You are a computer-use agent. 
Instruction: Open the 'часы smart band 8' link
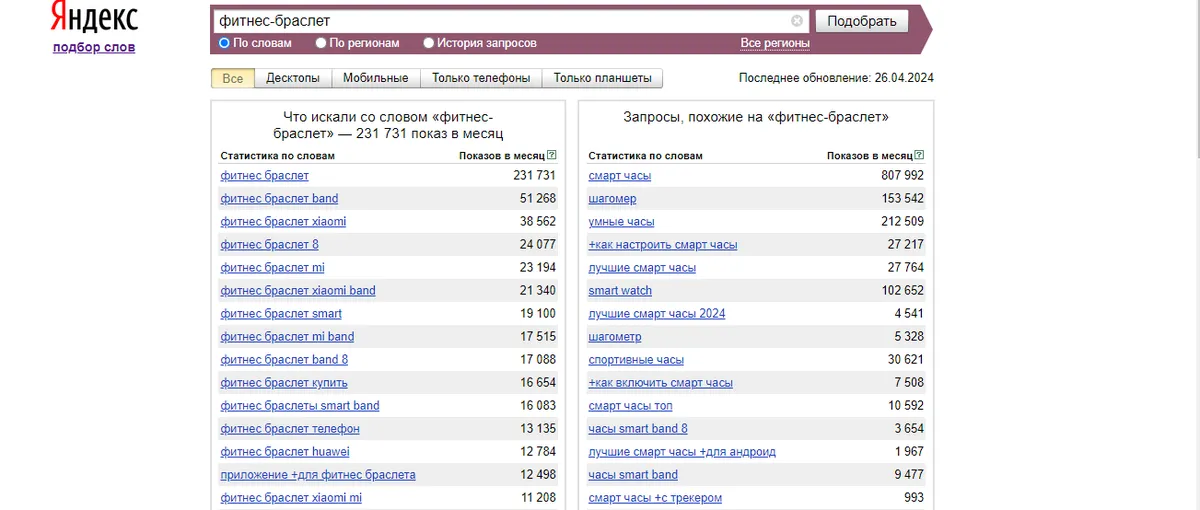(x=638, y=429)
